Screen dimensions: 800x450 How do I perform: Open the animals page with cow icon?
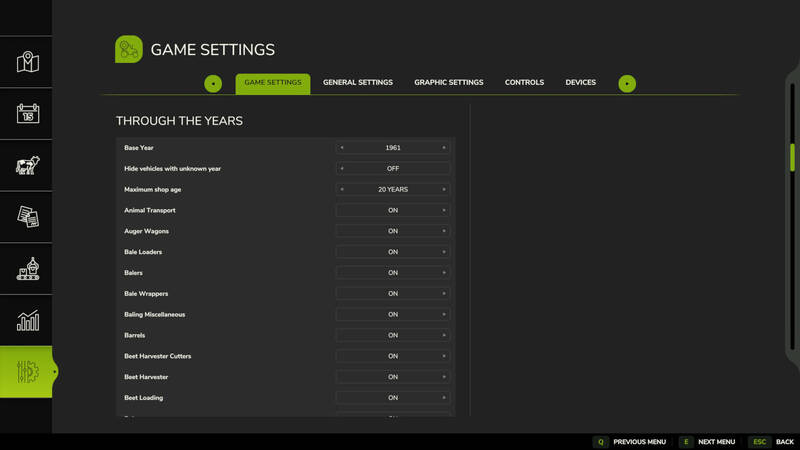pyautogui.click(x=28, y=165)
